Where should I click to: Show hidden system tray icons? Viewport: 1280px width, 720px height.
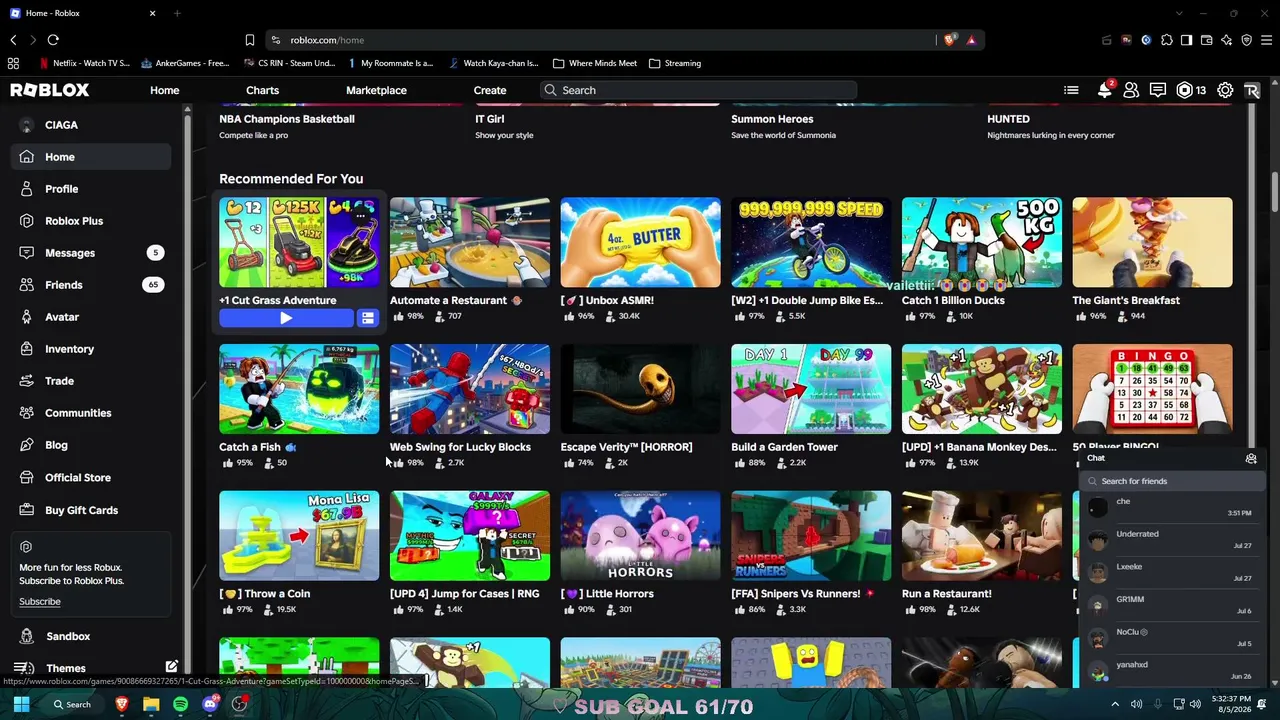pos(1115,704)
